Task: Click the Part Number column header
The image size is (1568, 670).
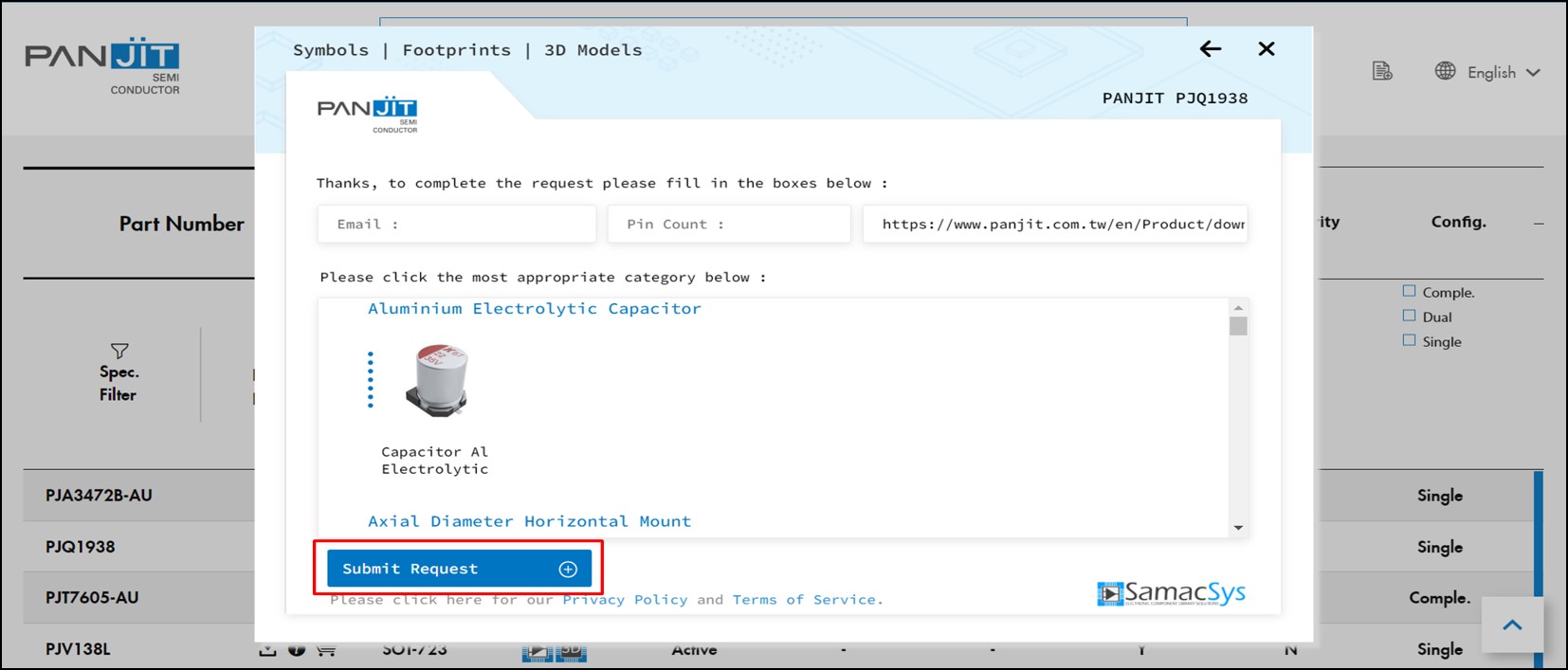Action: click(x=181, y=224)
